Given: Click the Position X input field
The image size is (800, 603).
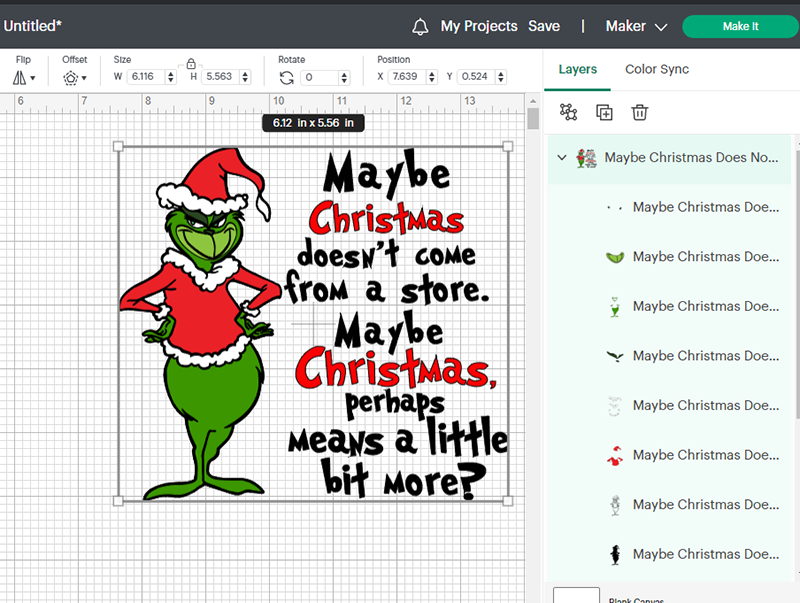Looking at the screenshot, I should click(x=407, y=77).
